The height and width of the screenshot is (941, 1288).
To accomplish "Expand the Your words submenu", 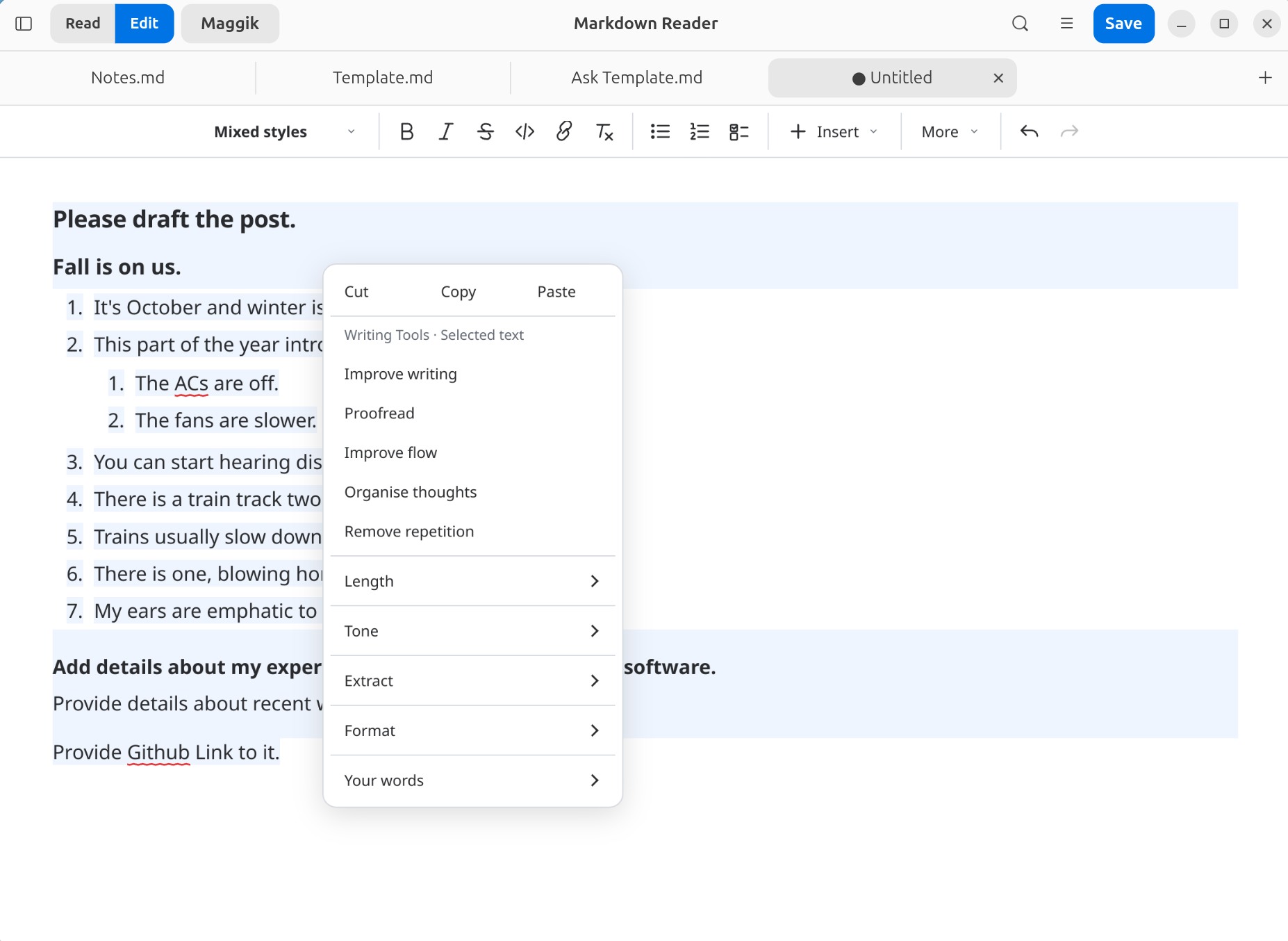I will point(472,780).
